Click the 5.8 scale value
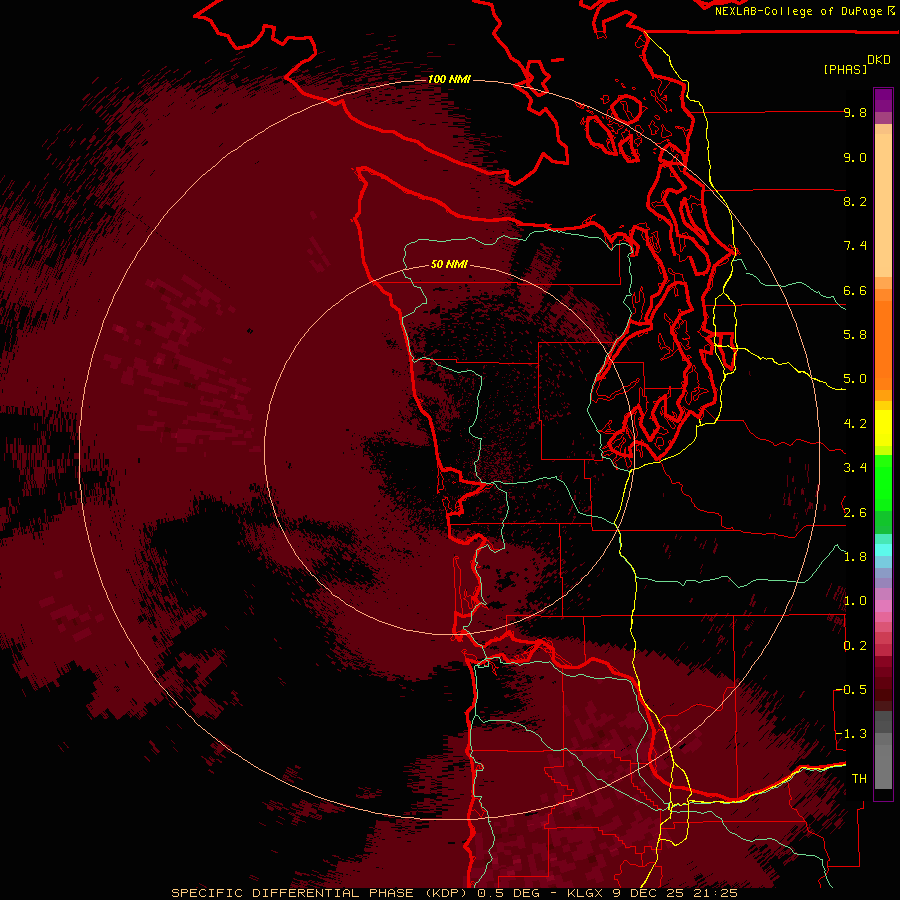The image size is (900, 900). point(855,335)
